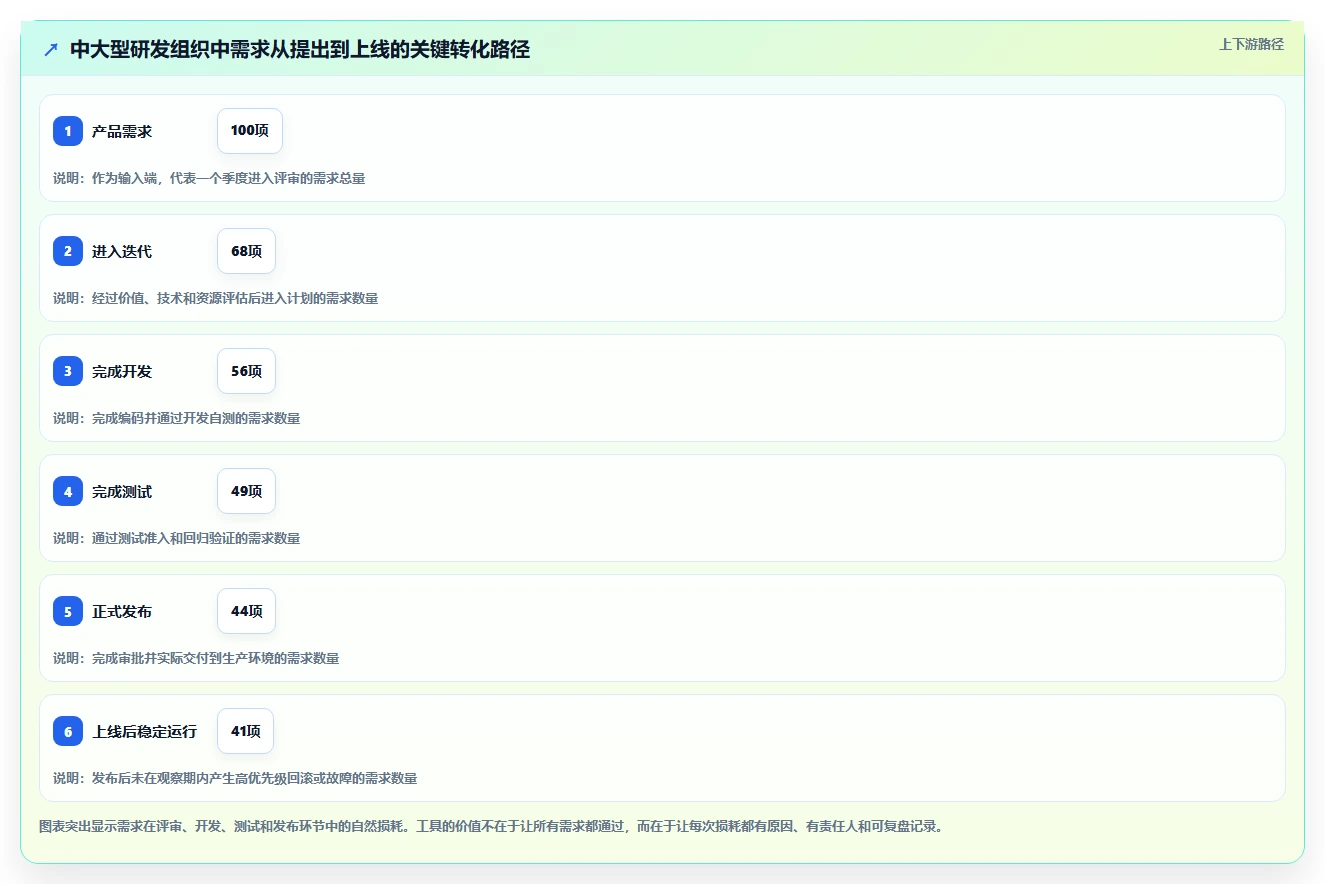Click the 56项 value chip
The width and height of the screenshot is (1325, 884).
click(246, 371)
